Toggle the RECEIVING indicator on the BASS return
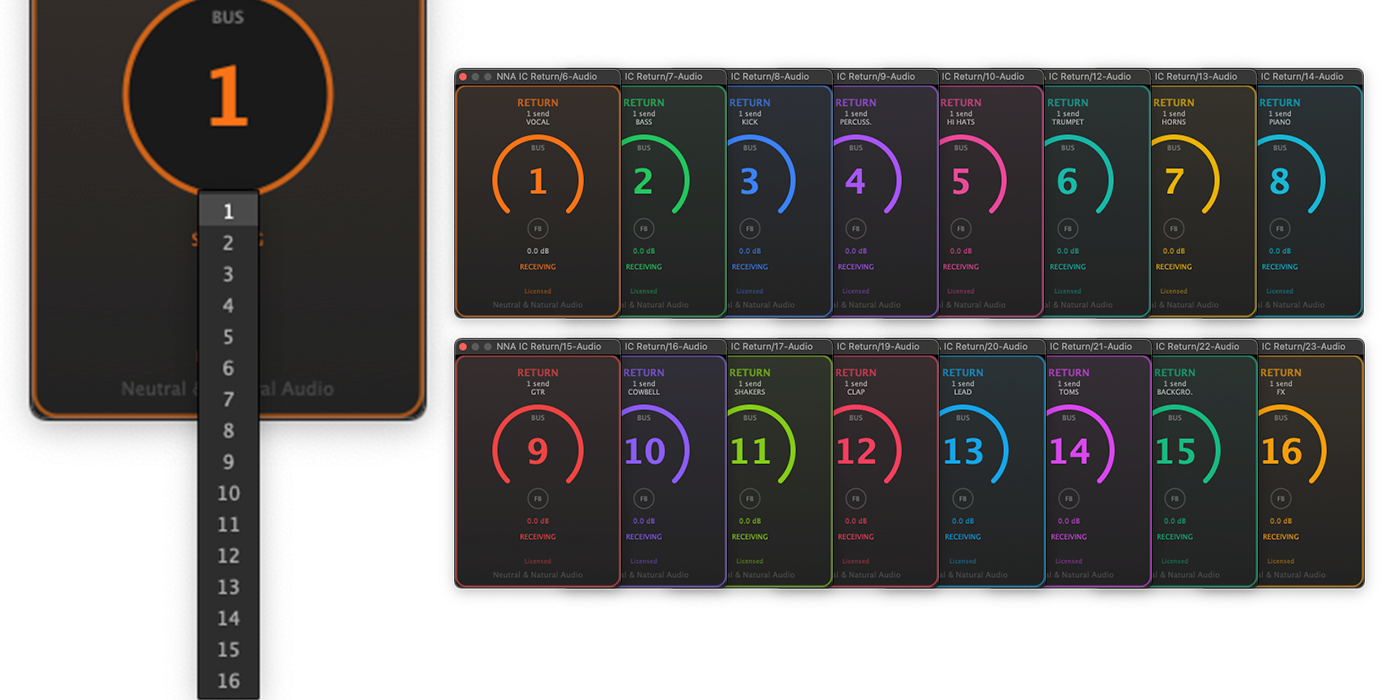The image size is (1400, 700). point(643,267)
